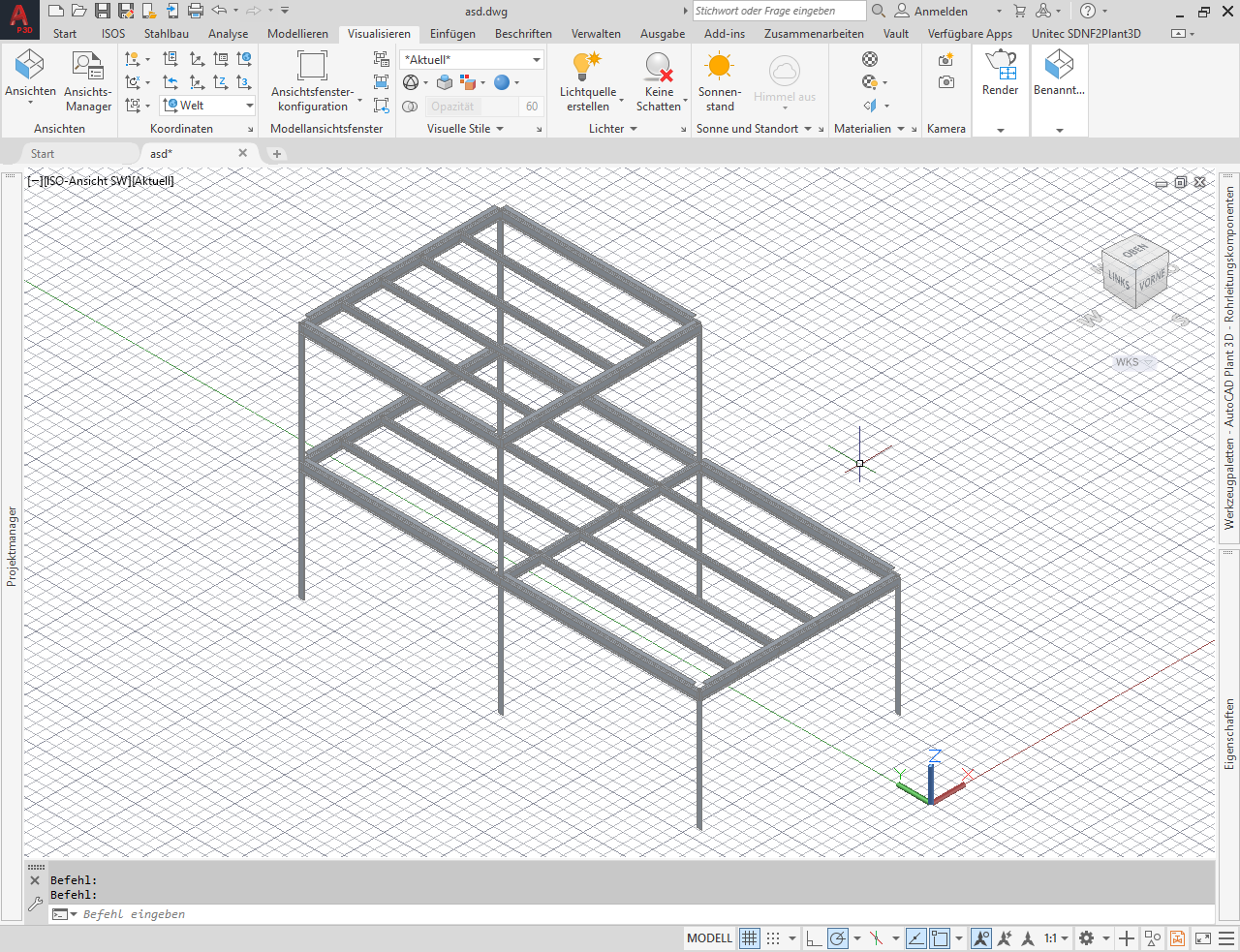Open the Einfügen ribbon tab

[452, 33]
